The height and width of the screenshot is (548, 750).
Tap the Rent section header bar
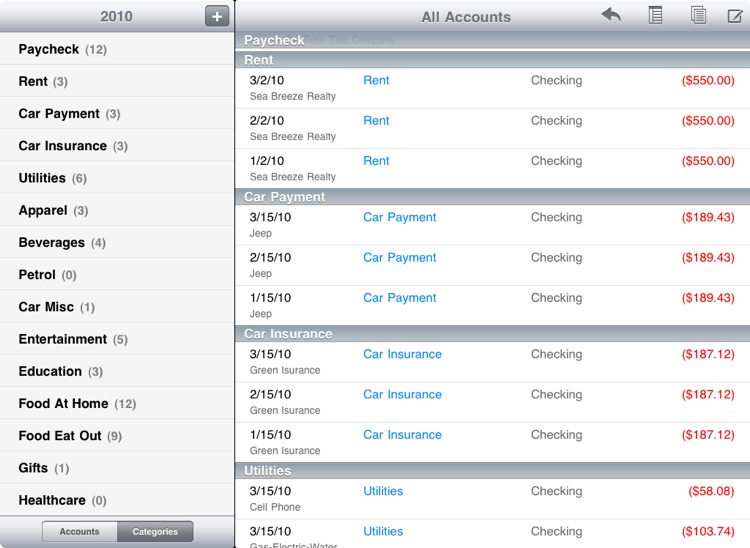(x=493, y=60)
